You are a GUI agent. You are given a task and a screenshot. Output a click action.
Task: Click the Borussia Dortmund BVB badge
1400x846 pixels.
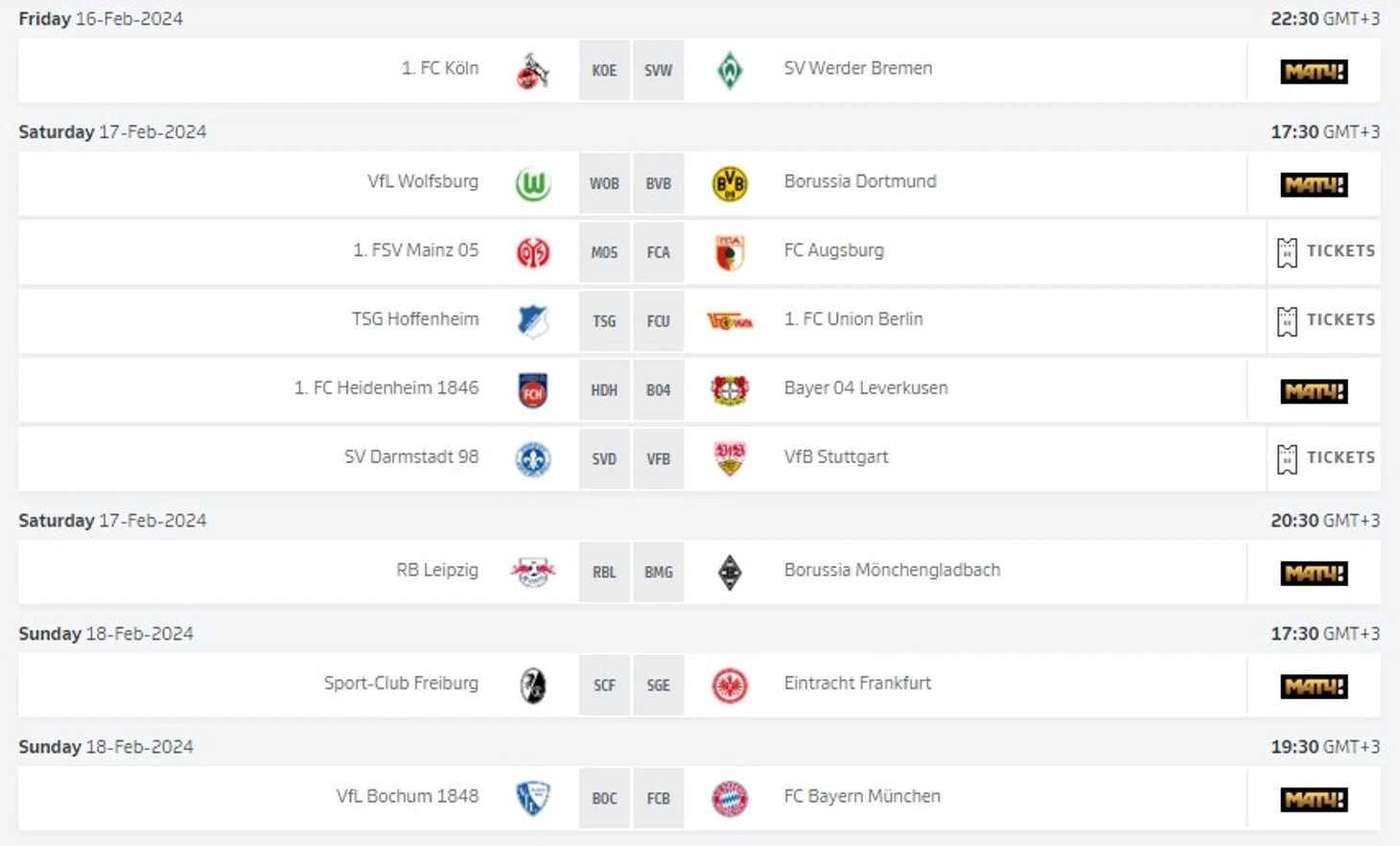click(730, 184)
